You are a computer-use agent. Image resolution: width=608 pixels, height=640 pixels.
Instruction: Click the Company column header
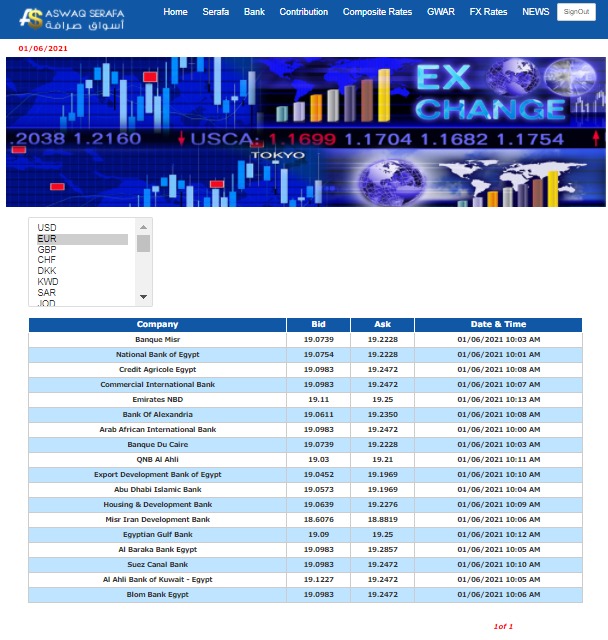click(x=158, y=324)
